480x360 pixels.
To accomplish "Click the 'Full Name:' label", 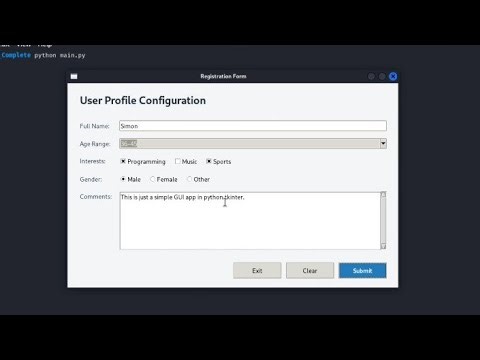I will point(95,126).
